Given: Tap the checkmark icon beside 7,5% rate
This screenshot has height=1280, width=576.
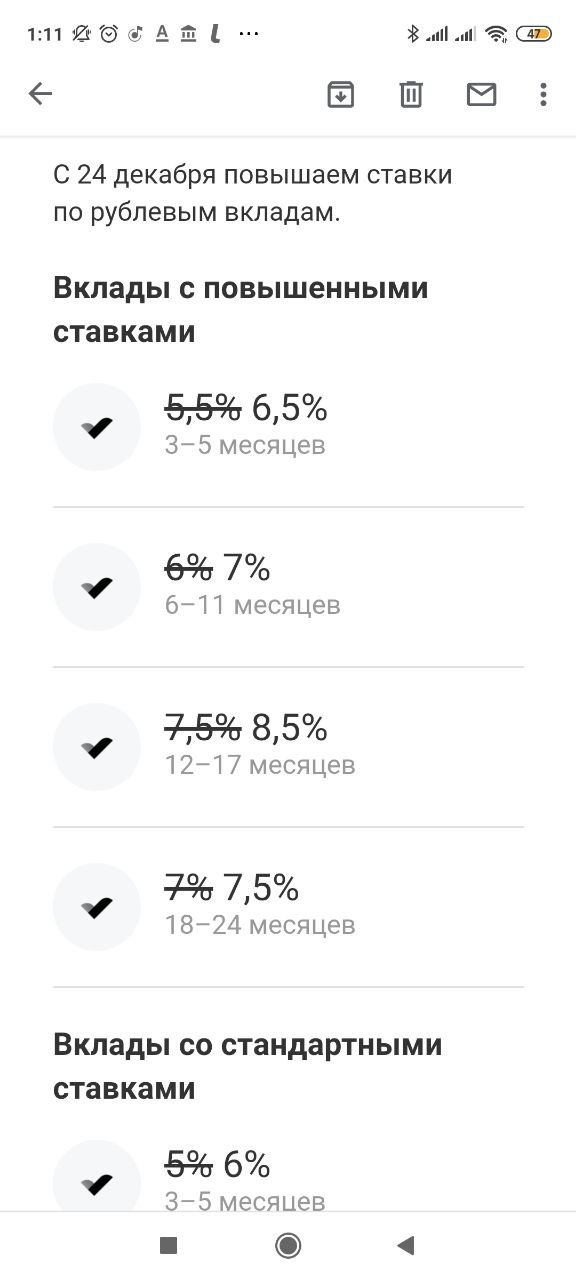Looking at the screenshot, I should pyautogui.click(x=97, y=907).
